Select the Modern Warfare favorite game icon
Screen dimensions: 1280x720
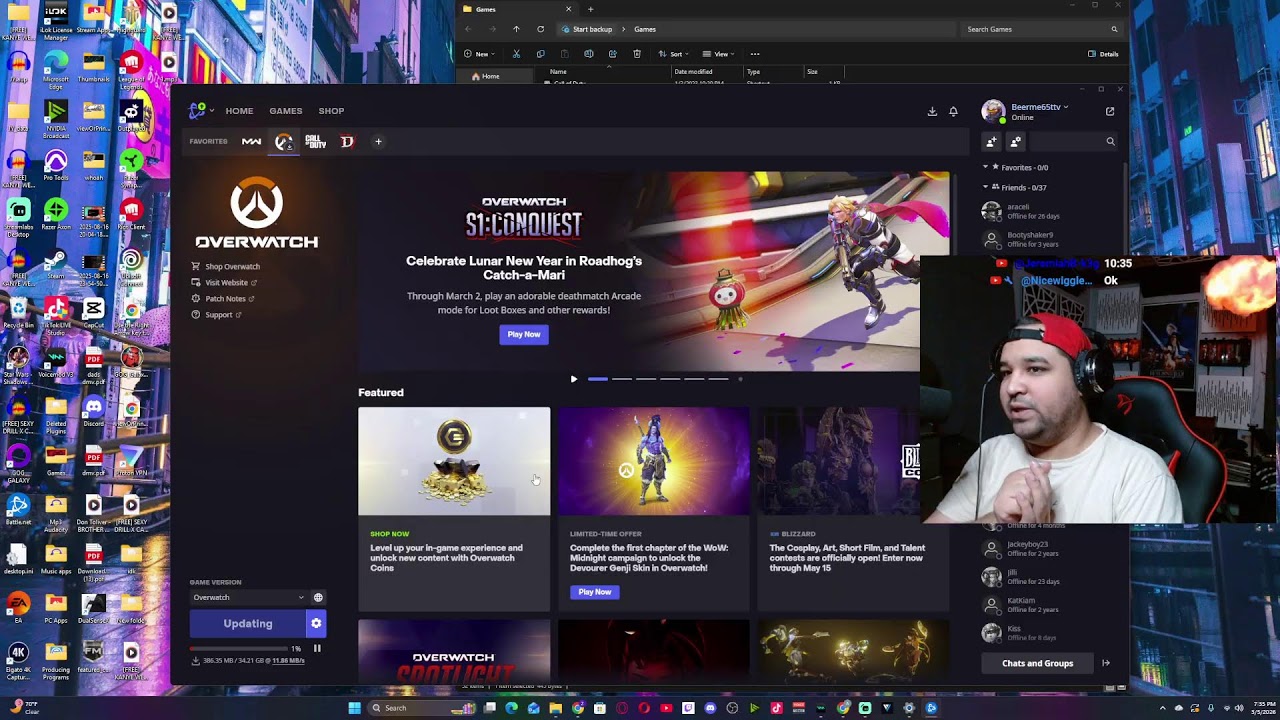(251, 142)
